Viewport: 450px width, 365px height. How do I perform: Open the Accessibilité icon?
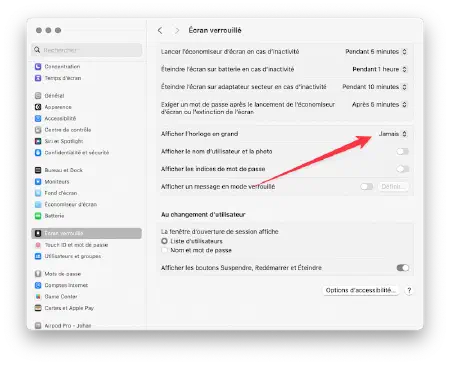[38, 118]
